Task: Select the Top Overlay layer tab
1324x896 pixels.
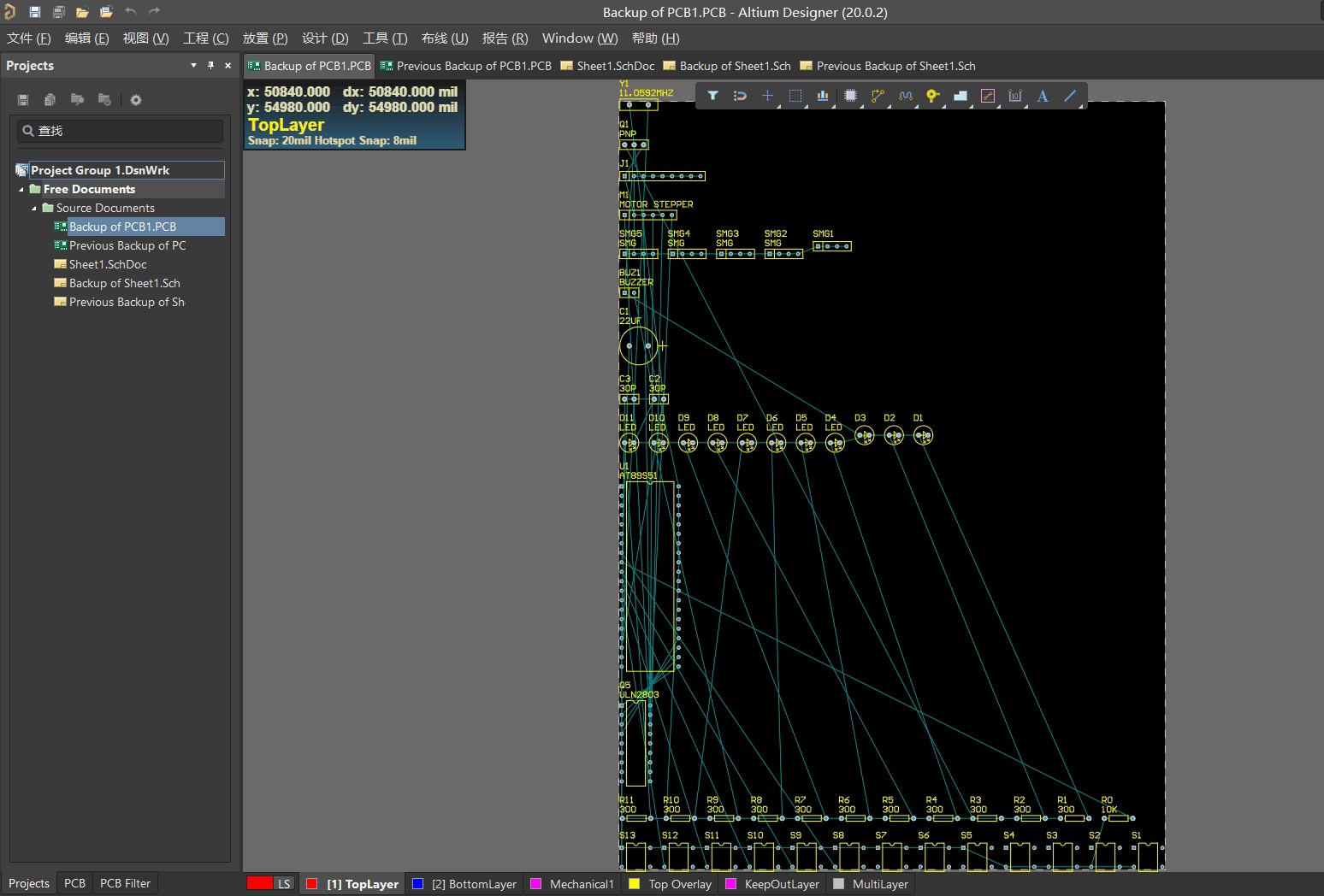Action: coord(671,884)
